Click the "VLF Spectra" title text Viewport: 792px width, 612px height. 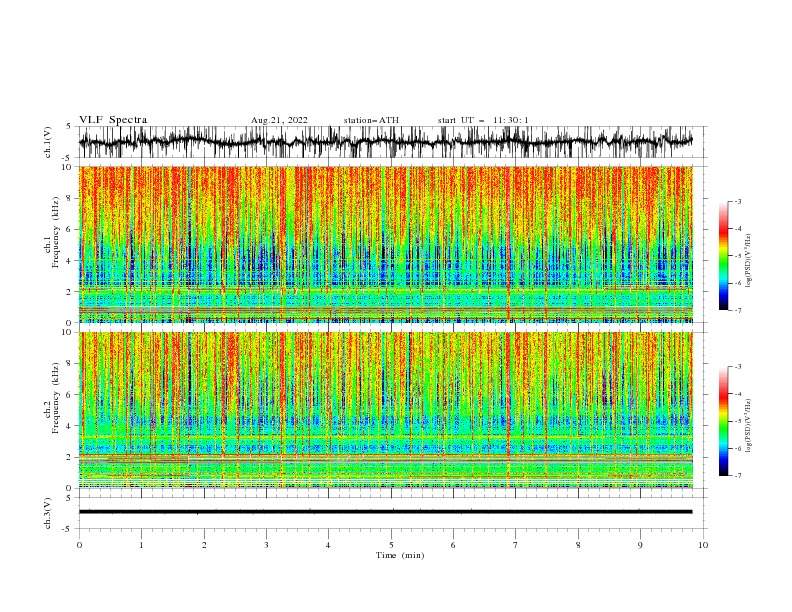tap(113, 120)
